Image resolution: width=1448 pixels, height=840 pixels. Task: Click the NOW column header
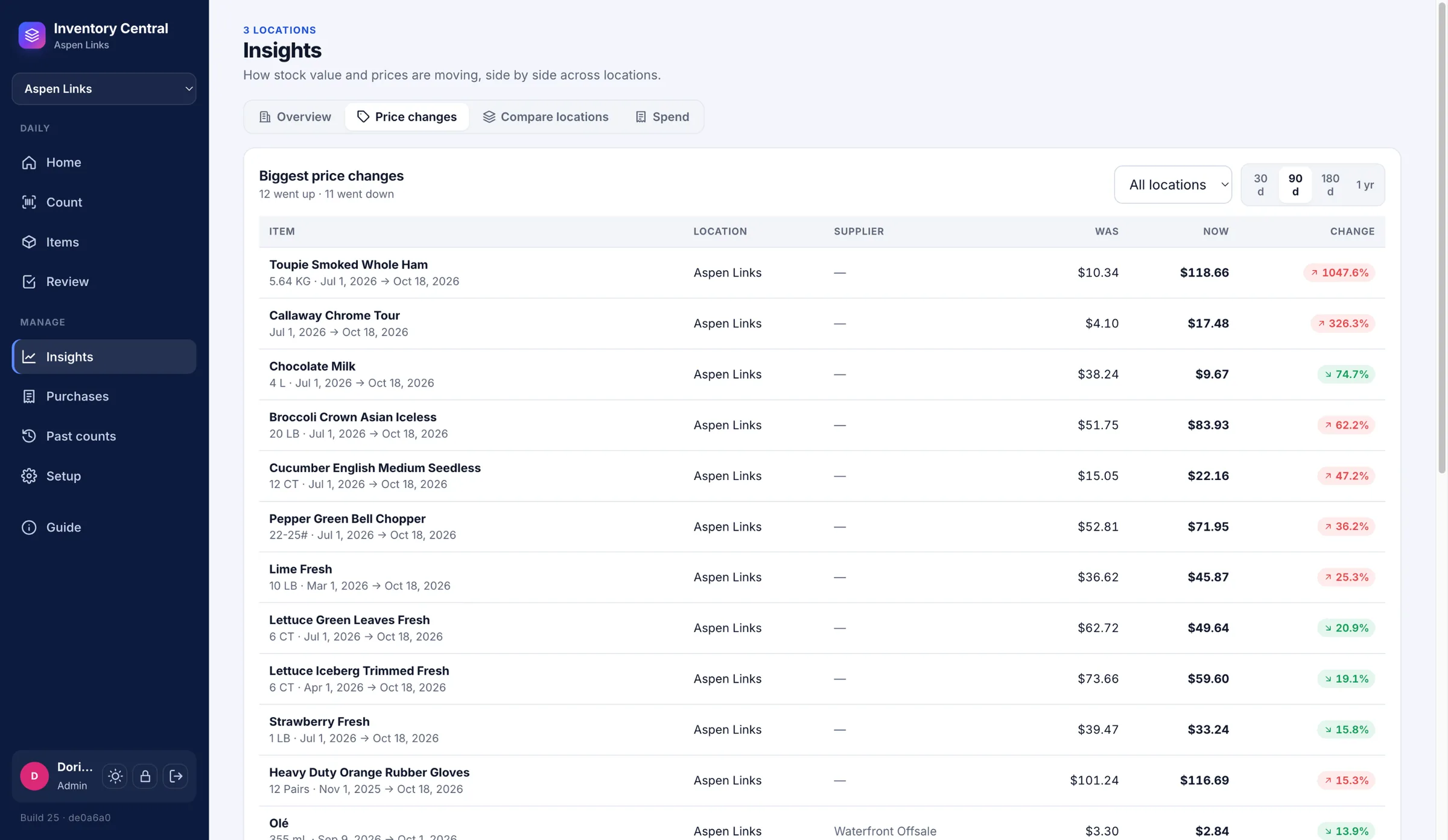pyautogui.click(x=1216, y=232)
